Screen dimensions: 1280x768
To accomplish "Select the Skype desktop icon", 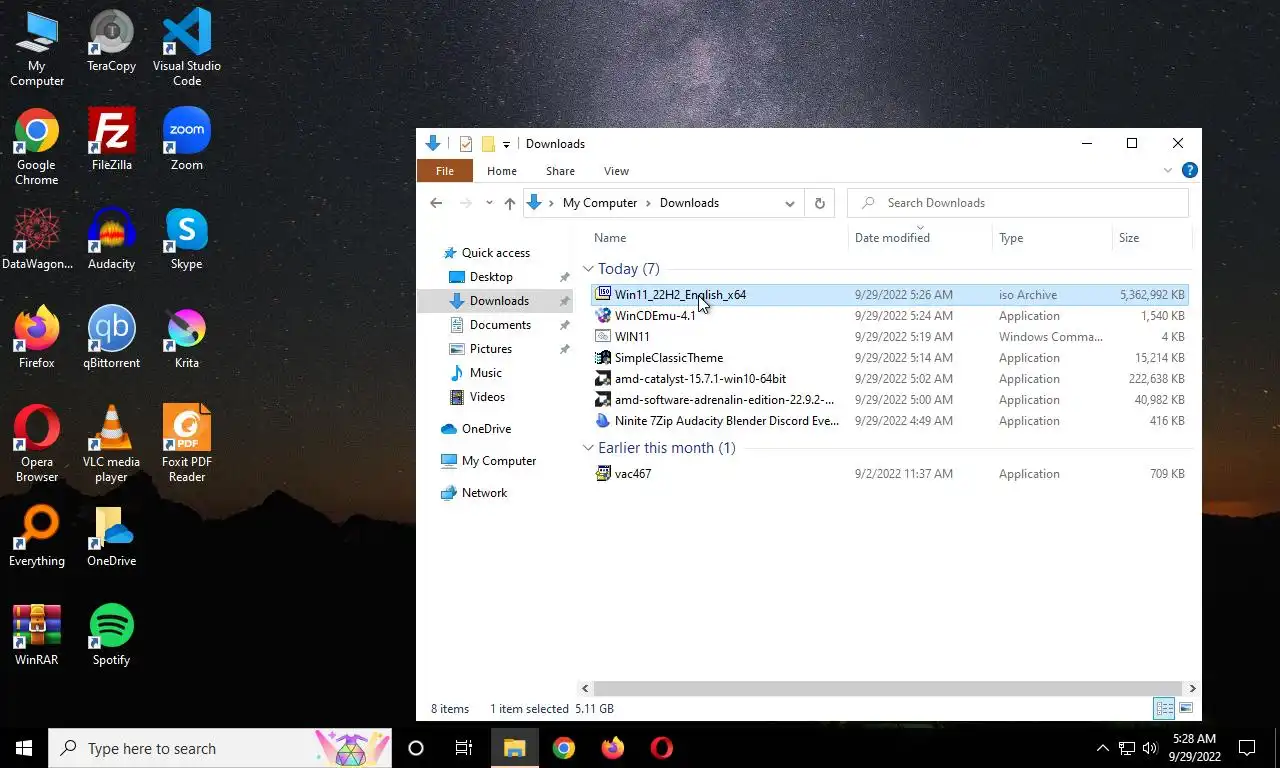I will pos(187,239).
